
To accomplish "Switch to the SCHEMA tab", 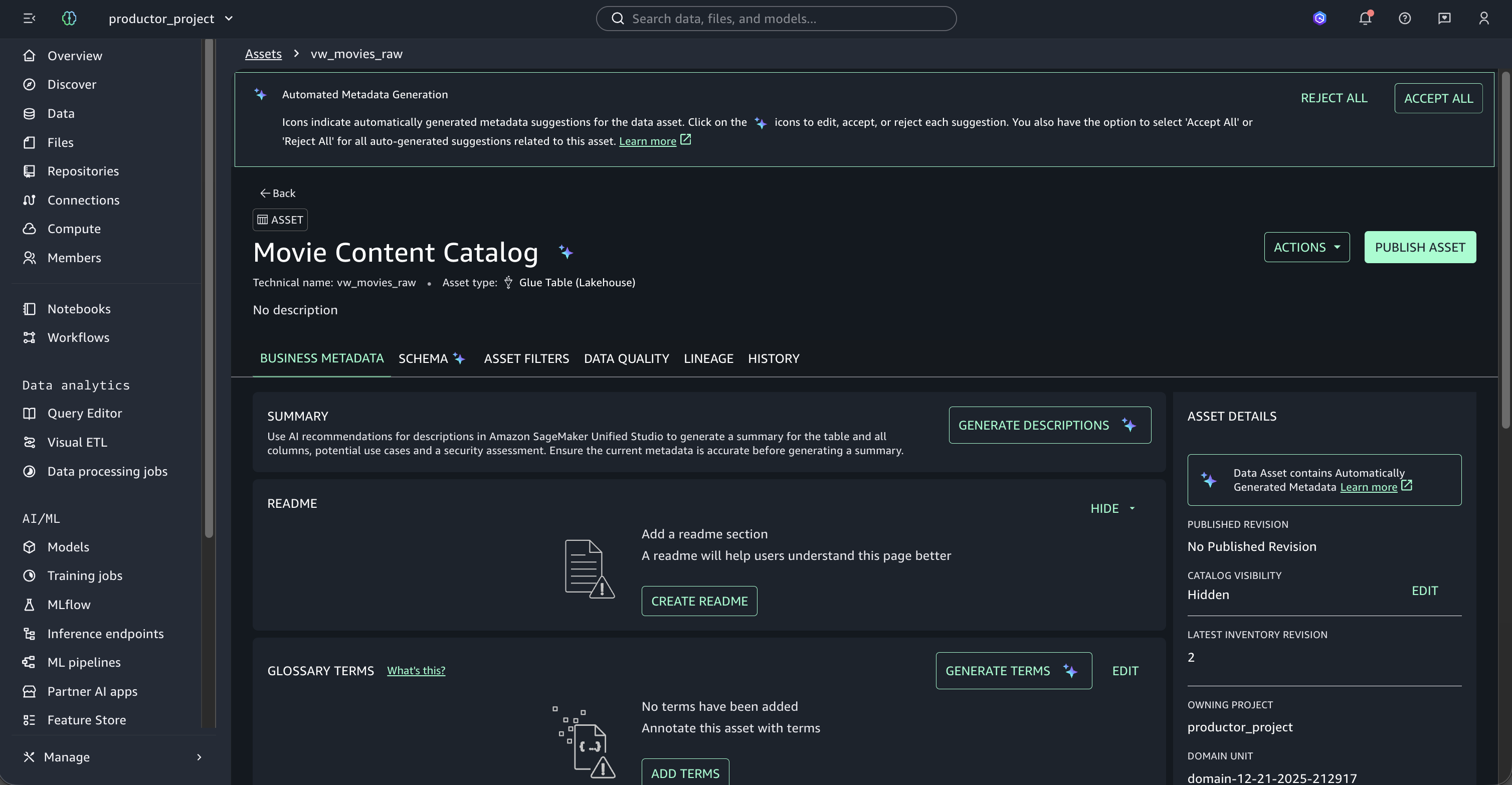I will [x=432, y=358].
